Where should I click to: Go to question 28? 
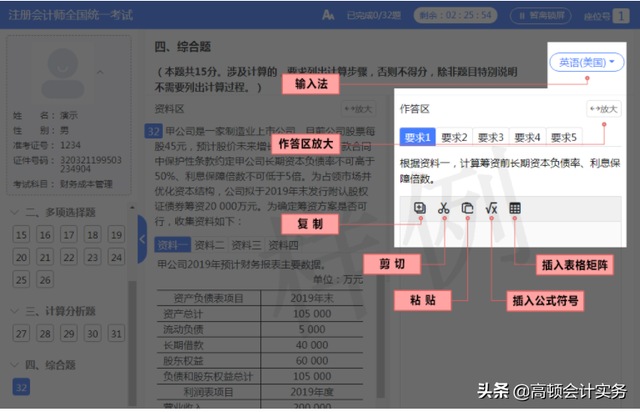(45, 334)
